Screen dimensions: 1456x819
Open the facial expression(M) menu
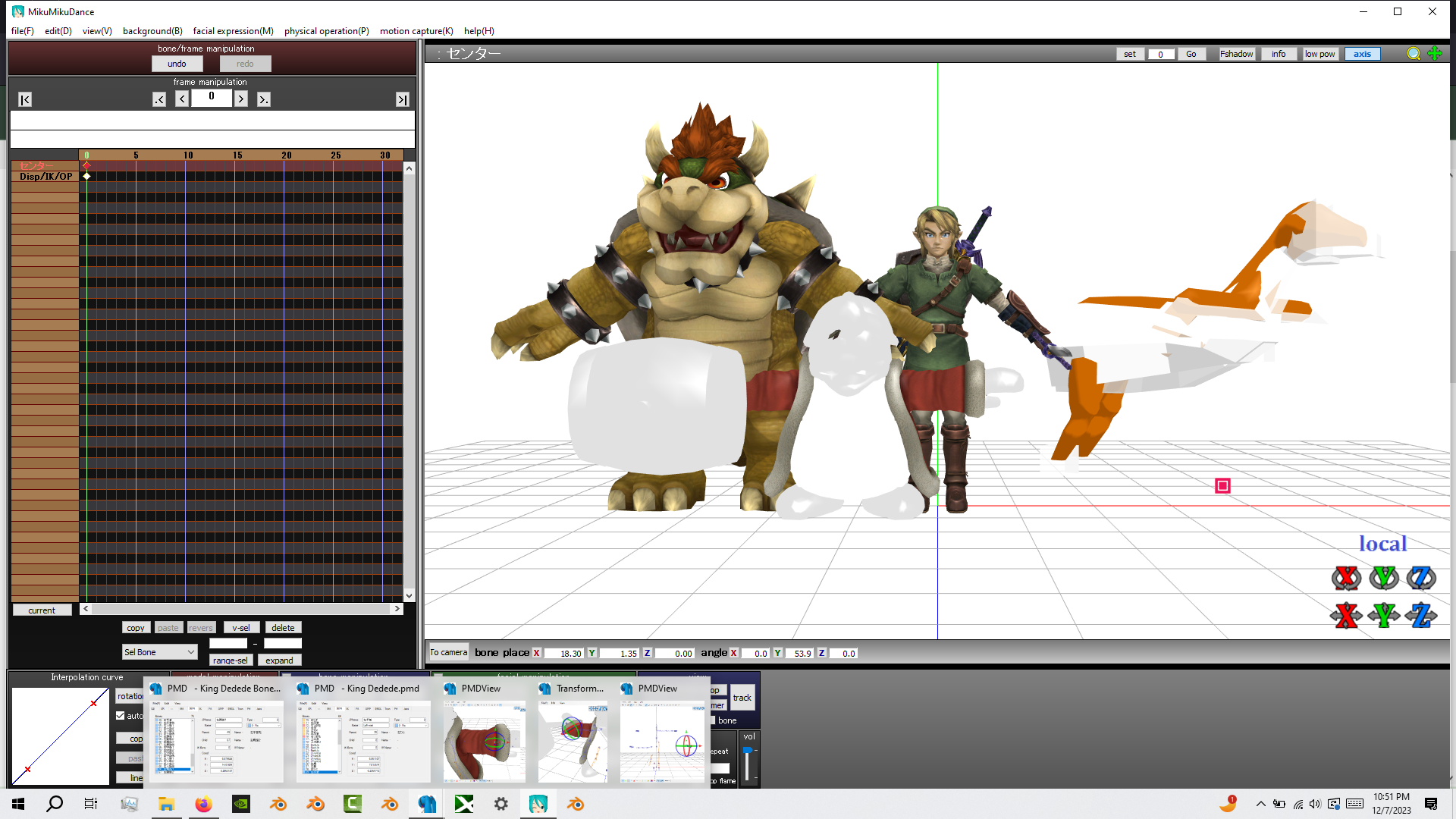point(233,31)
